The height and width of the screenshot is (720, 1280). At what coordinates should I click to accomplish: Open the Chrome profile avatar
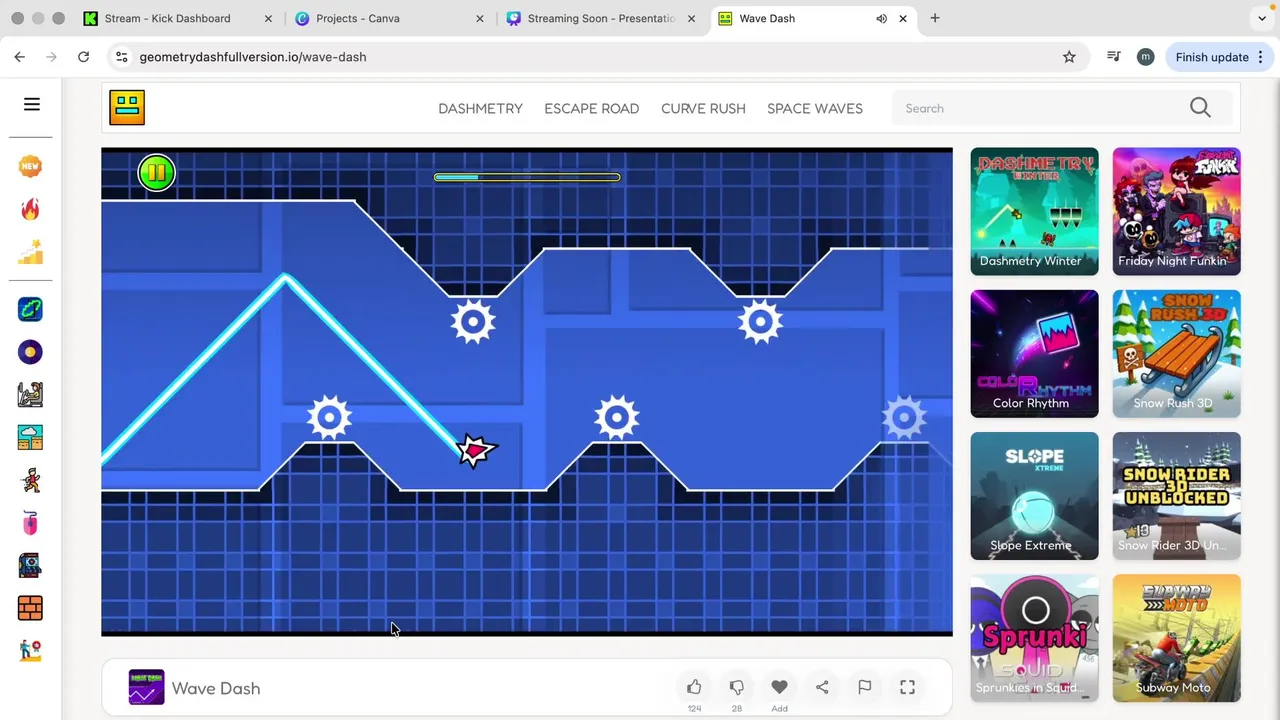1145,57
